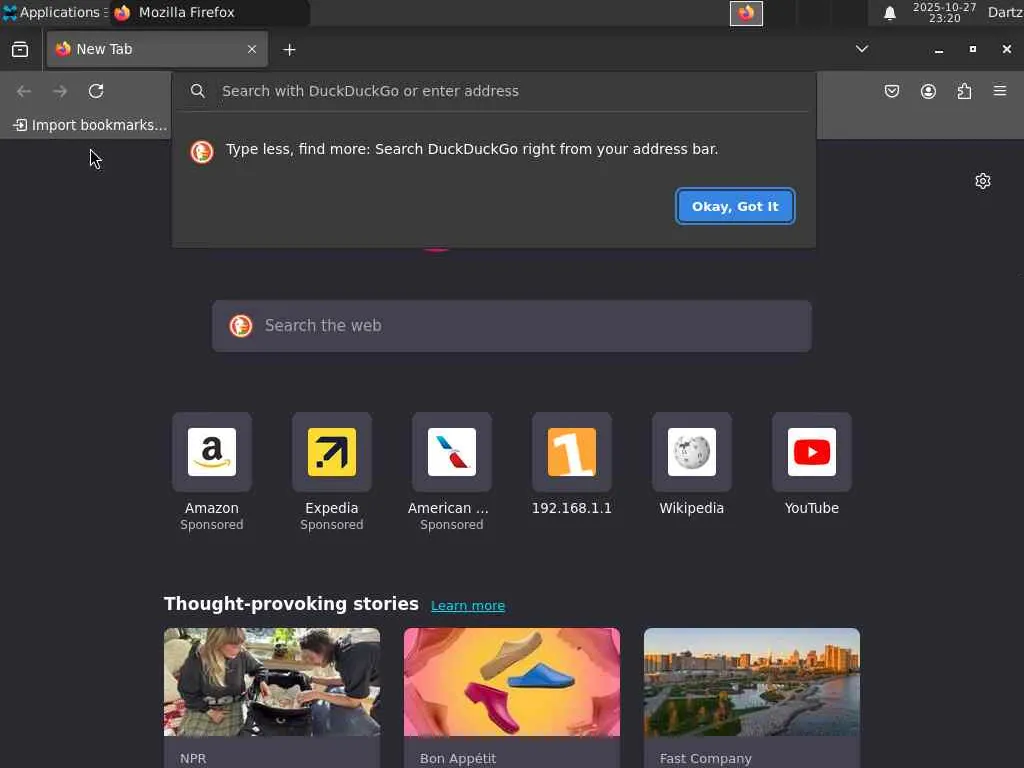This screenshot has width=1024, height=768.
Task: Go forward one page
Action: [x=60, y=91]
